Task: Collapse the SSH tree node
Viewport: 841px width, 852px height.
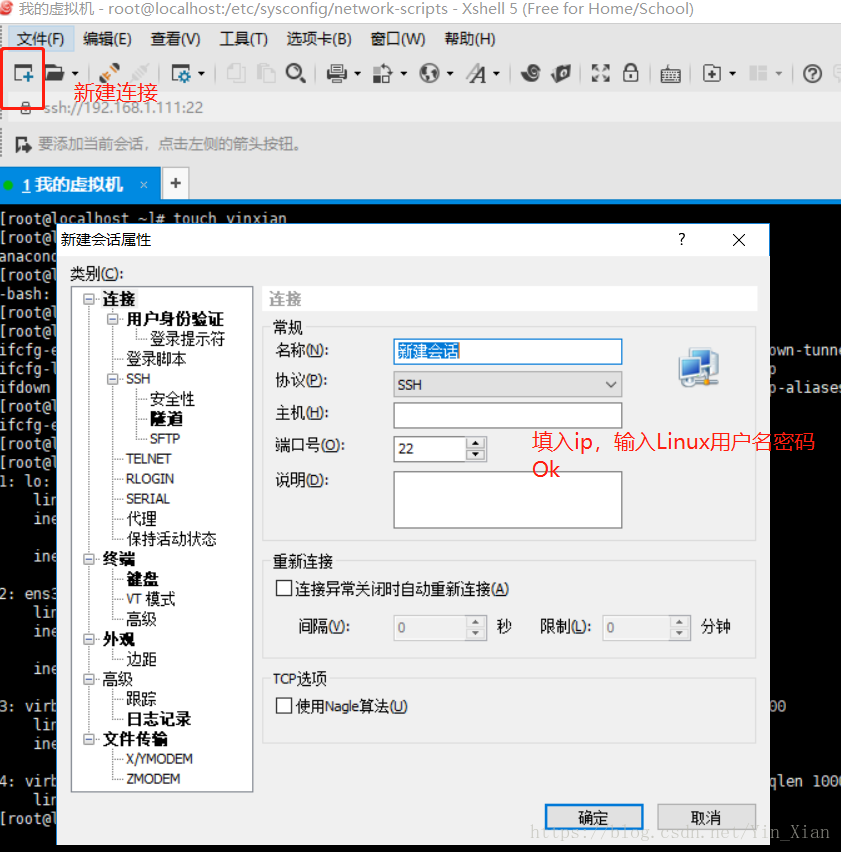Action: click(112, 379)
